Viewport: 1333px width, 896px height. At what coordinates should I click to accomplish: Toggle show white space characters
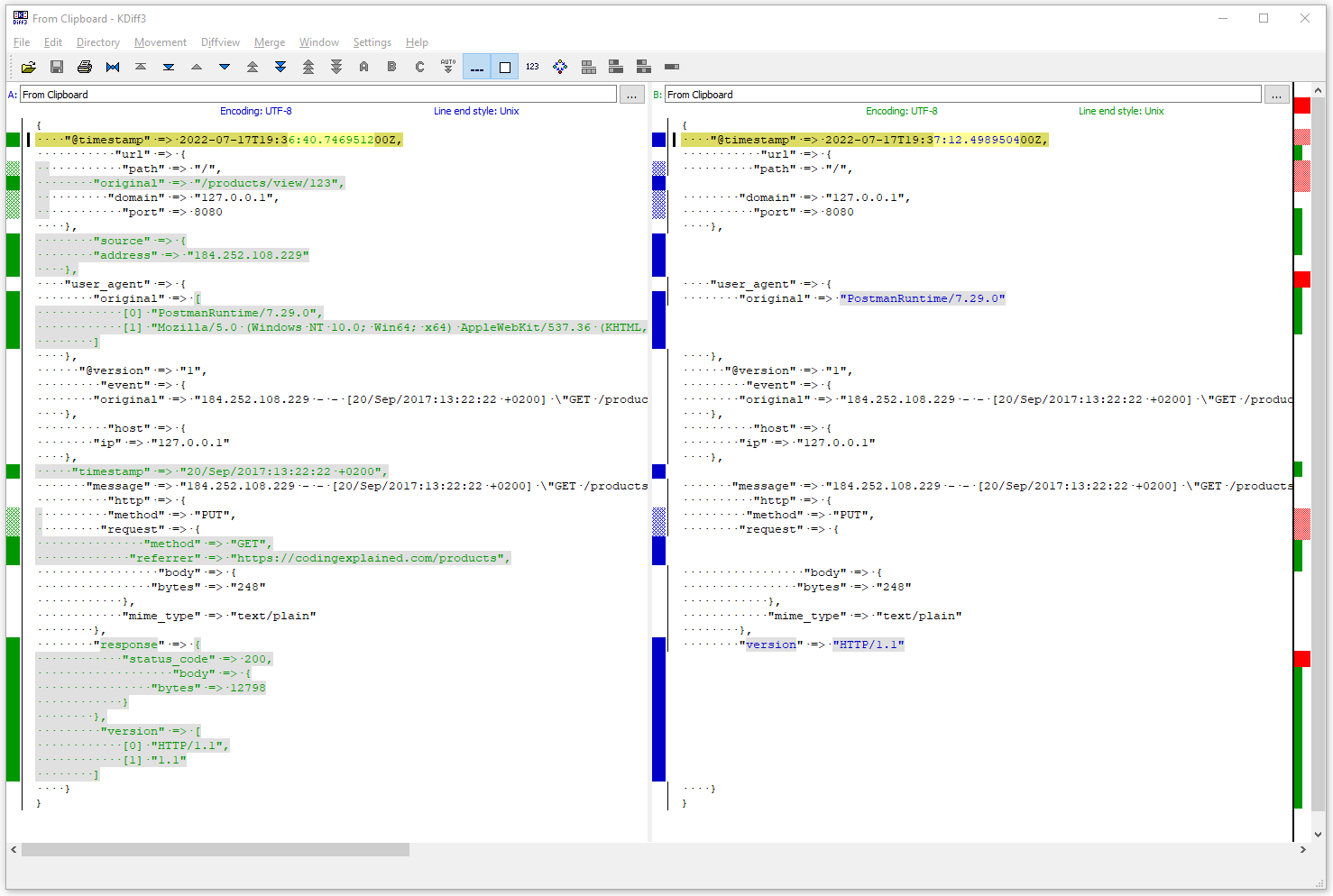click(x=476, y=67)
